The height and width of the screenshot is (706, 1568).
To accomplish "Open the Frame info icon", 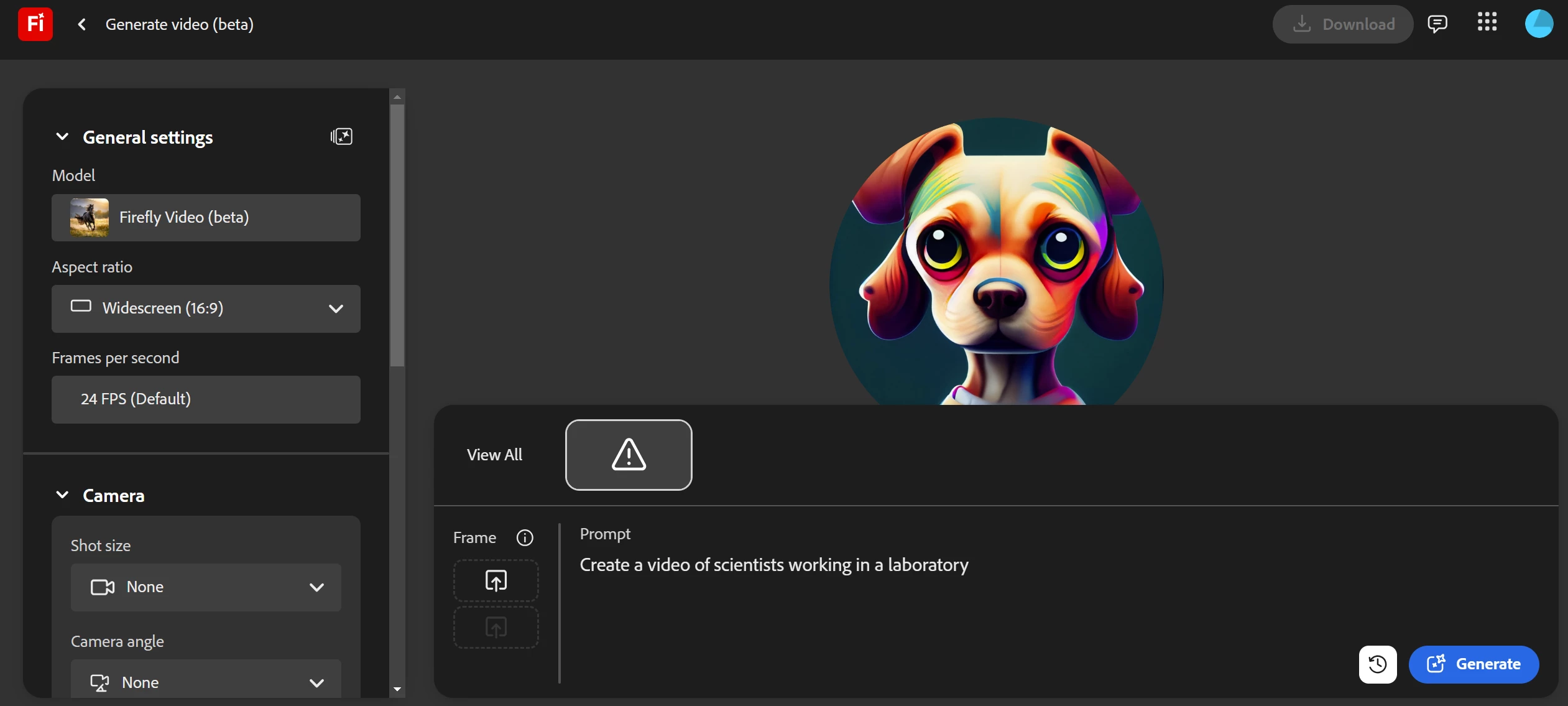I will pos(525,537).
